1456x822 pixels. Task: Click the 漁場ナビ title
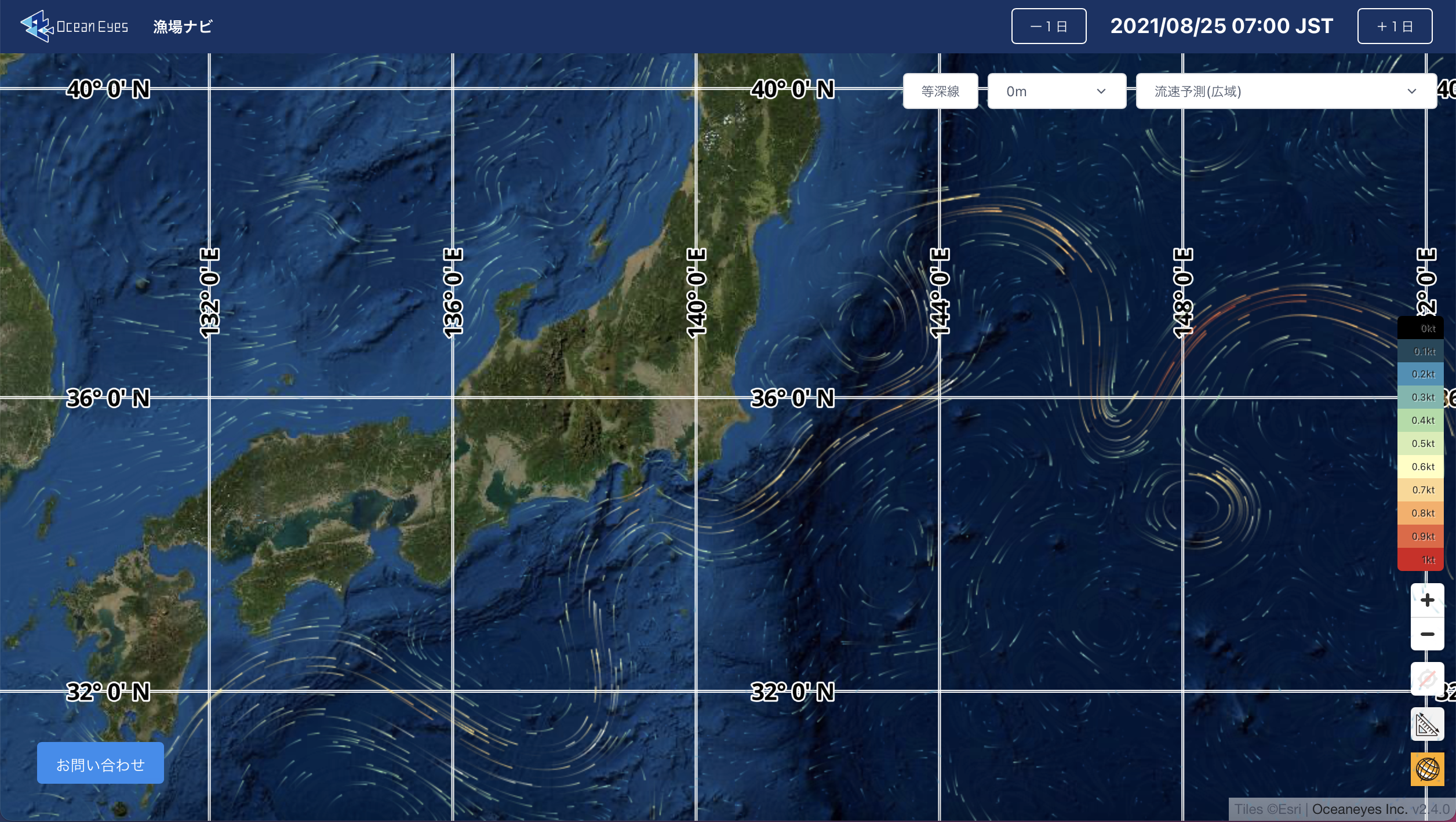click(x=183, y=26)
